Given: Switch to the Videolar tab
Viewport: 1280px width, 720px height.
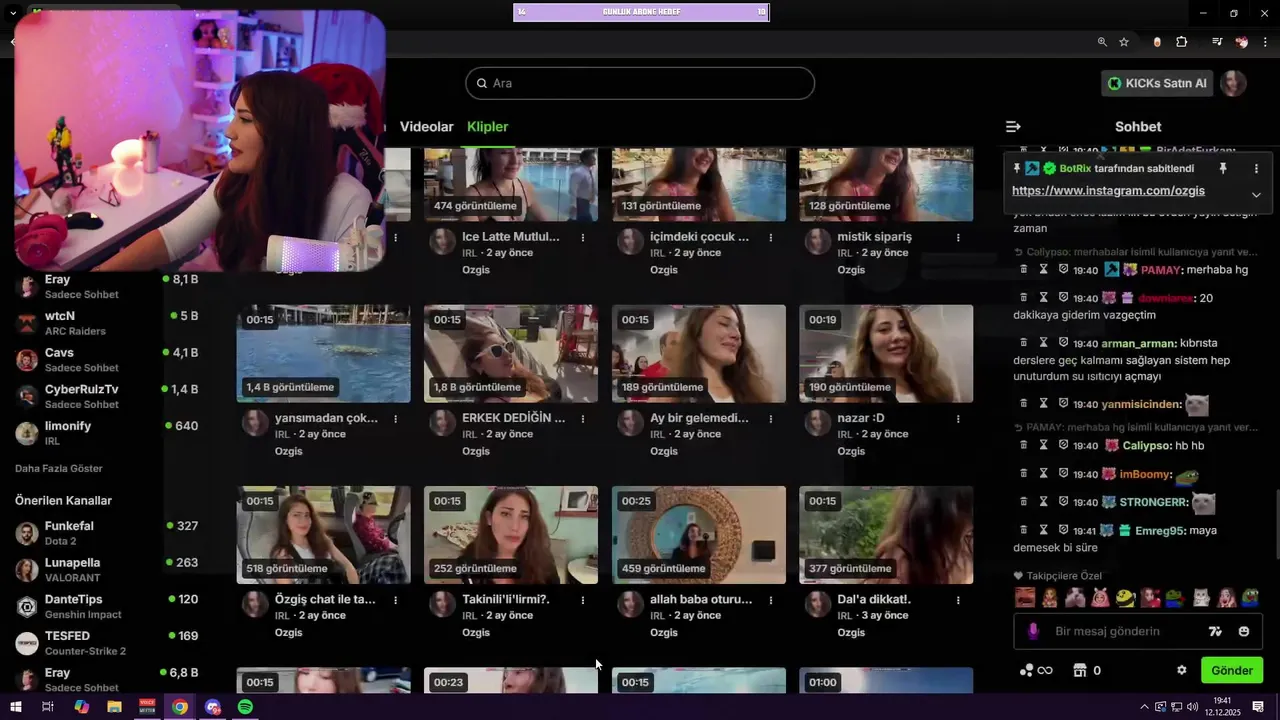Looking at the screenshot, I should coord(427,127).
